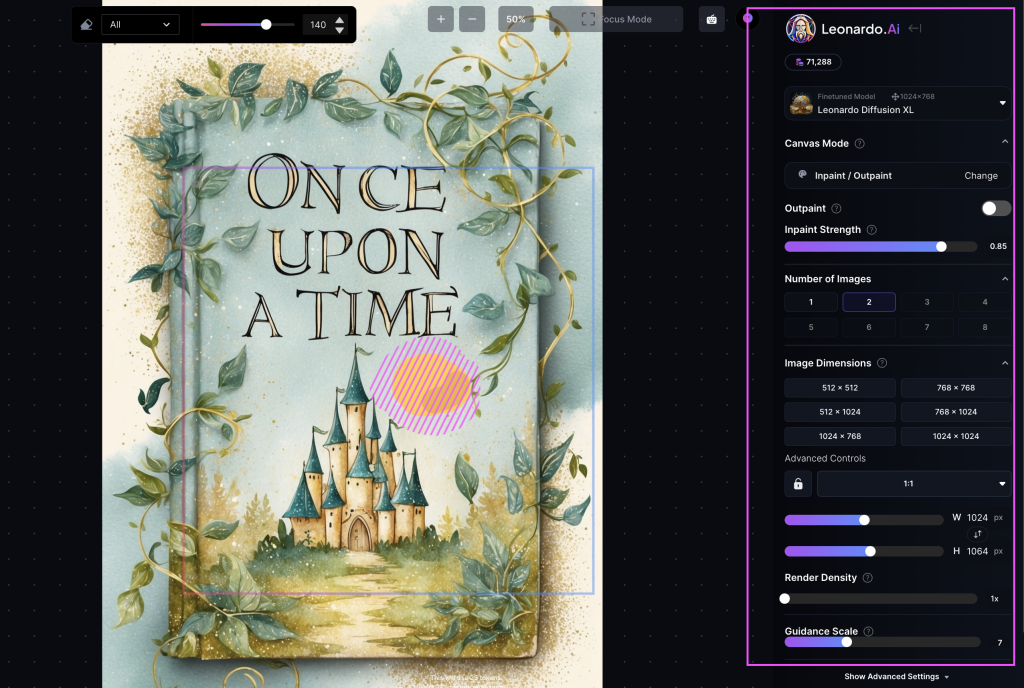
Task: Click Change canvas mode button
Action: coord(980,176)
